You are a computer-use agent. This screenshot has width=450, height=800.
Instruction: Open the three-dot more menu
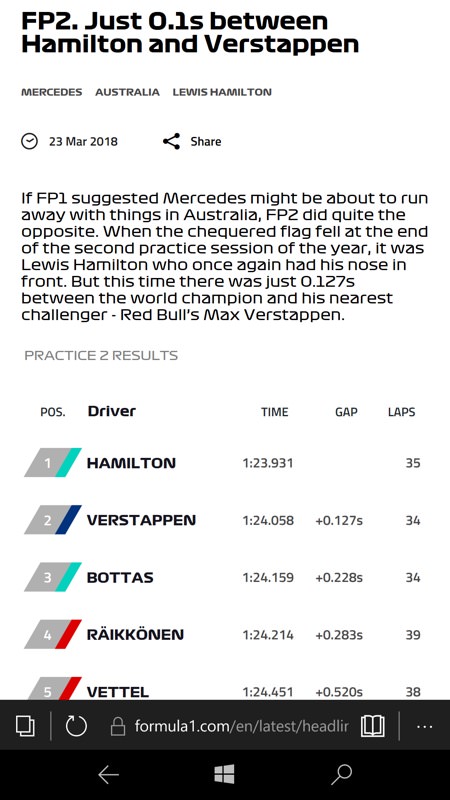click(x=424, y=727)
